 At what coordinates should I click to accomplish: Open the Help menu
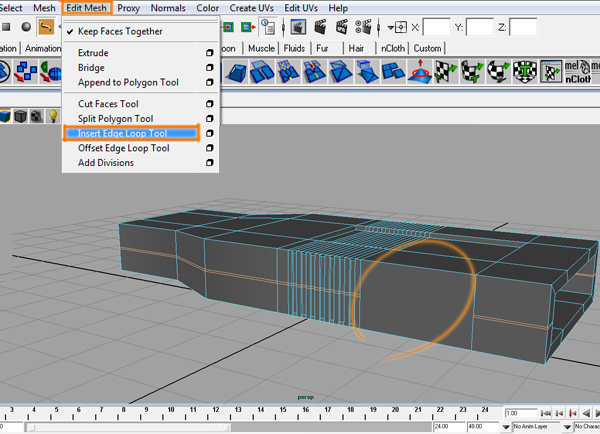338,8
